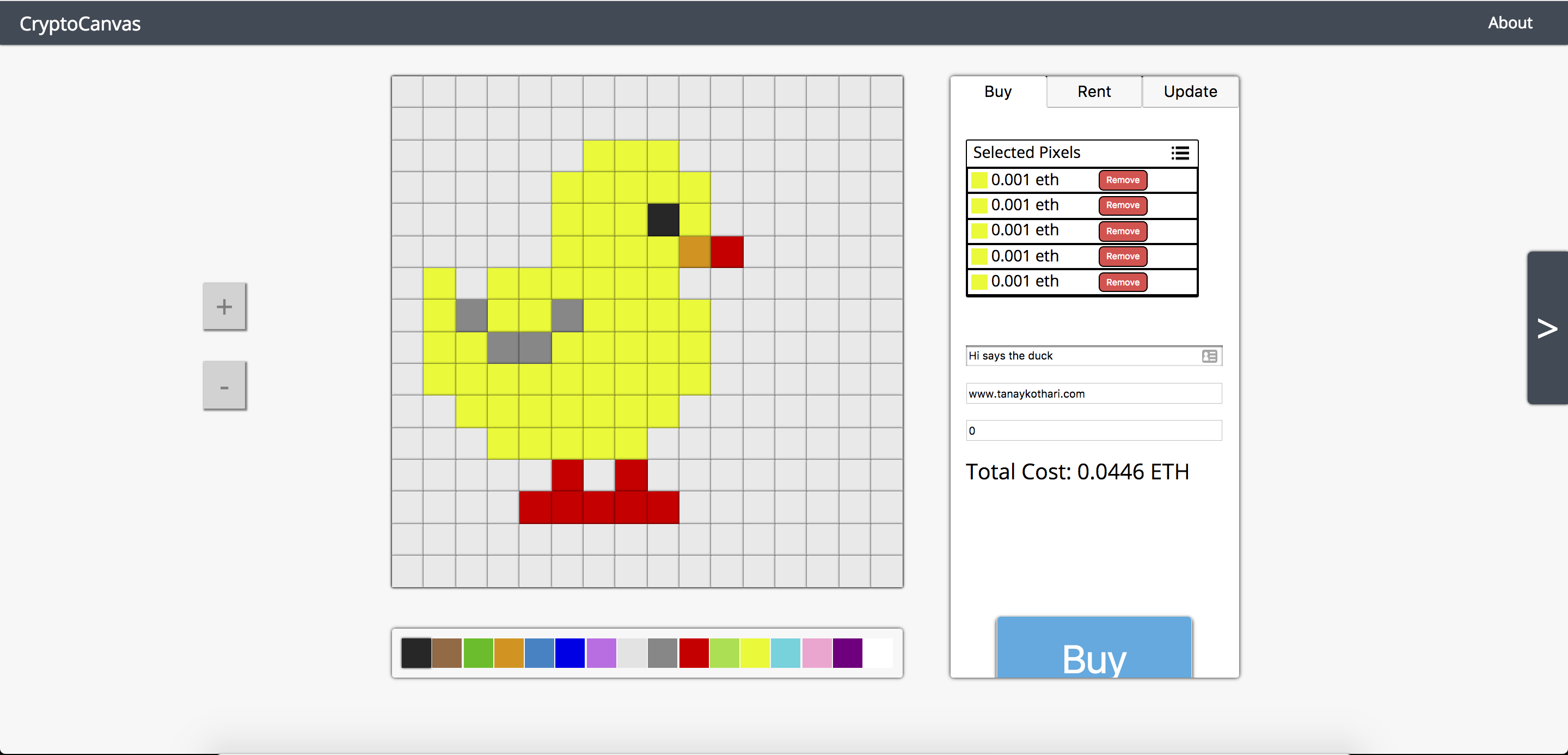Click the website URL input field
1568x755 pixels.
tap(1093, 393)
